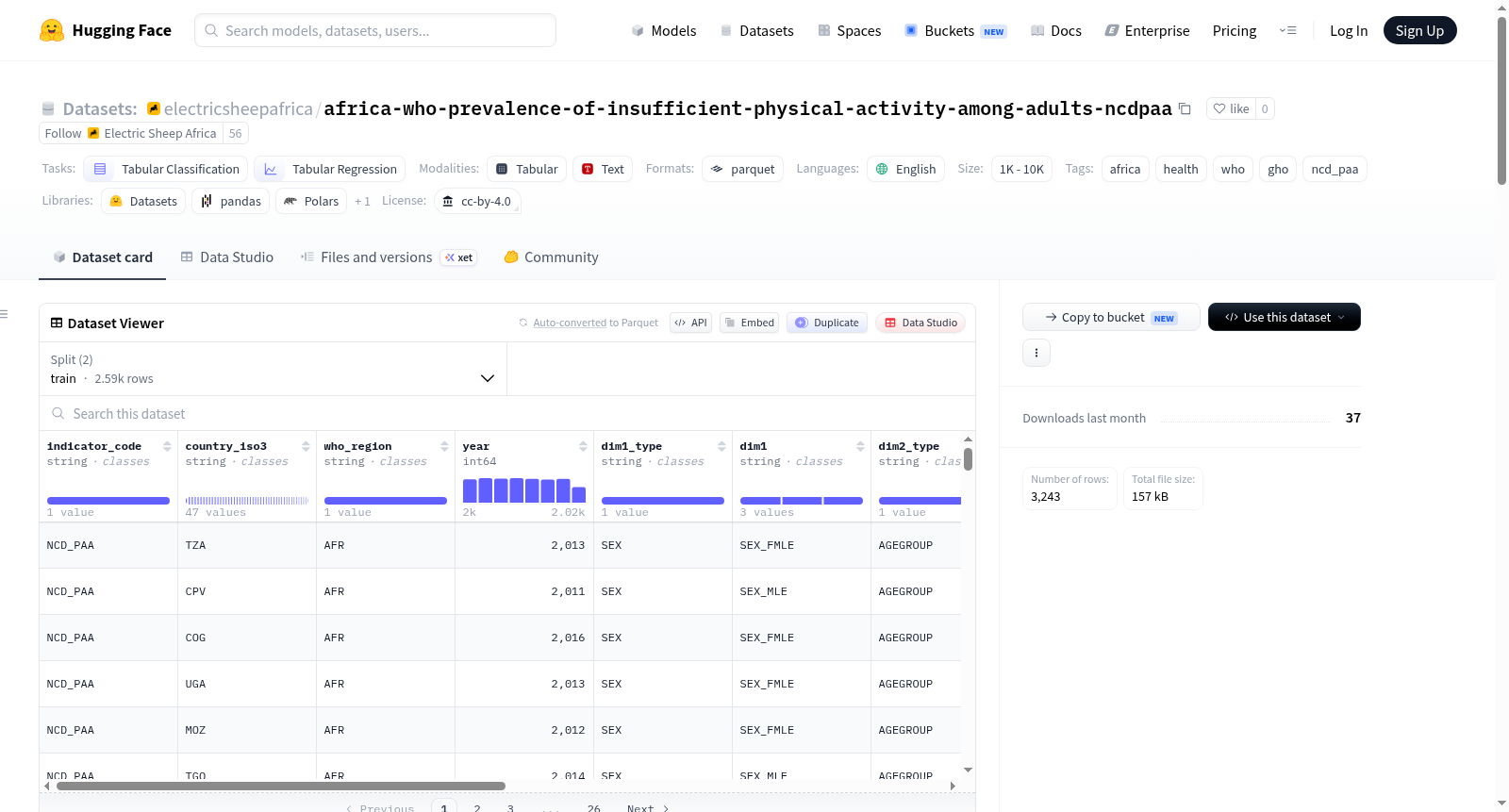Viewport: 1509px width, 812px height.
Task: Click the Embed button
Action: [749, 323]
